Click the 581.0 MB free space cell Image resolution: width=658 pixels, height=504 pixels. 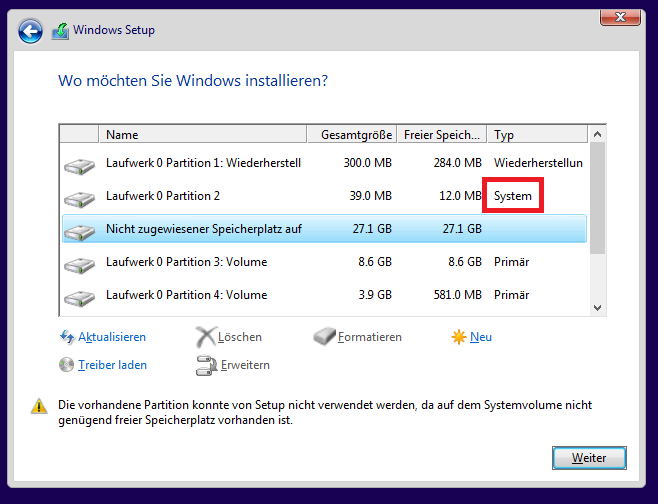click(458, 295)
